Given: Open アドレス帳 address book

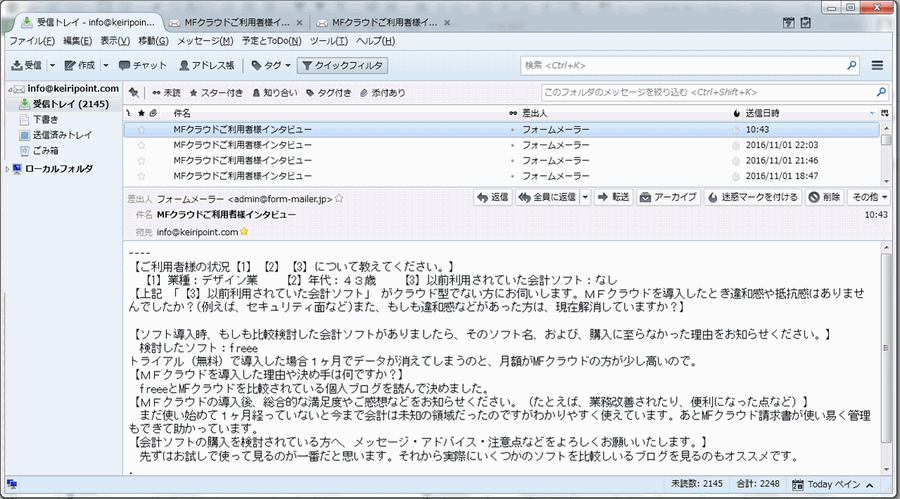Looking at the screenshot, I should pos(207,65).
